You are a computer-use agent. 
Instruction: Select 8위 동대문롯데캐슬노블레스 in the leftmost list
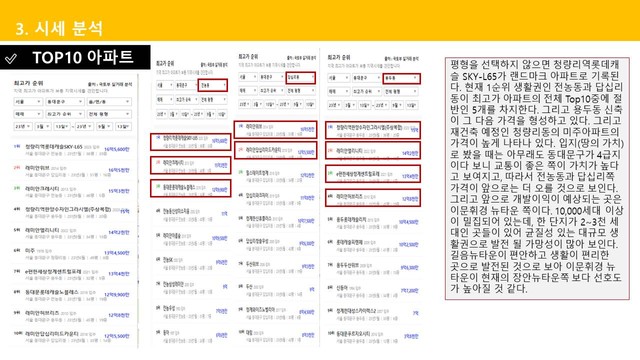[x=72, y=295]
